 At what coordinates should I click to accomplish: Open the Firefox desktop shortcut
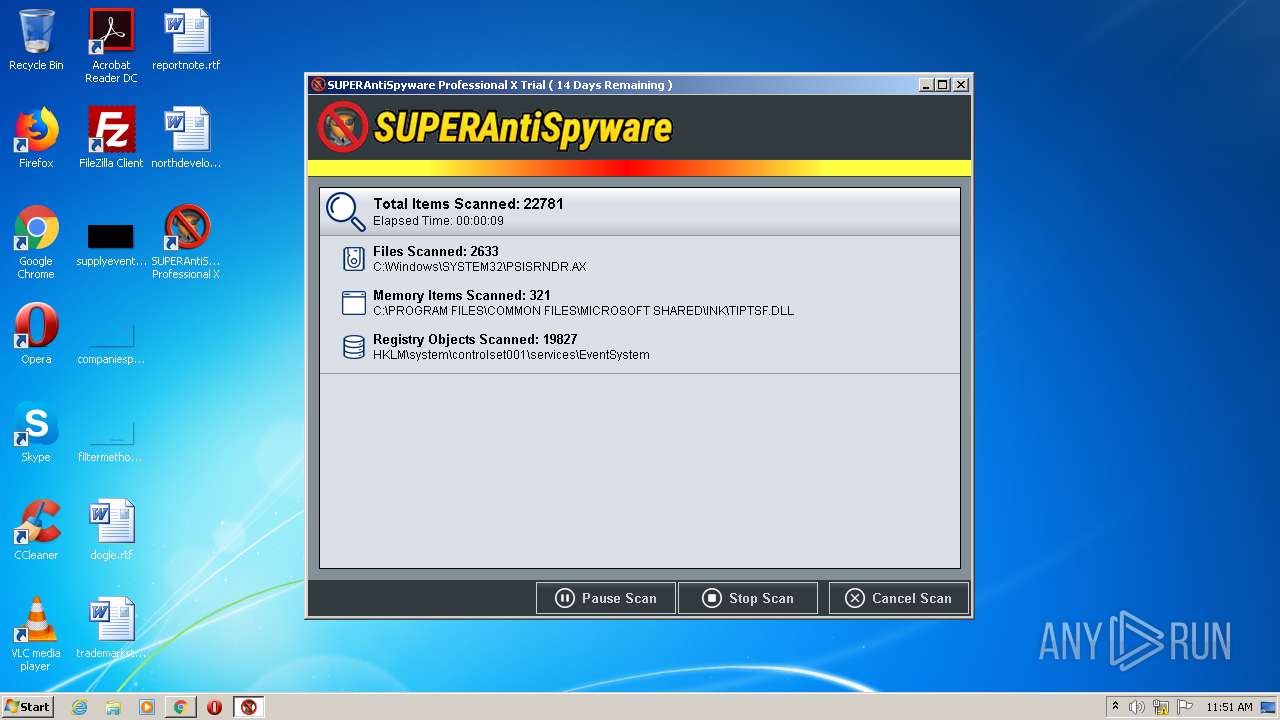[36, 138]
